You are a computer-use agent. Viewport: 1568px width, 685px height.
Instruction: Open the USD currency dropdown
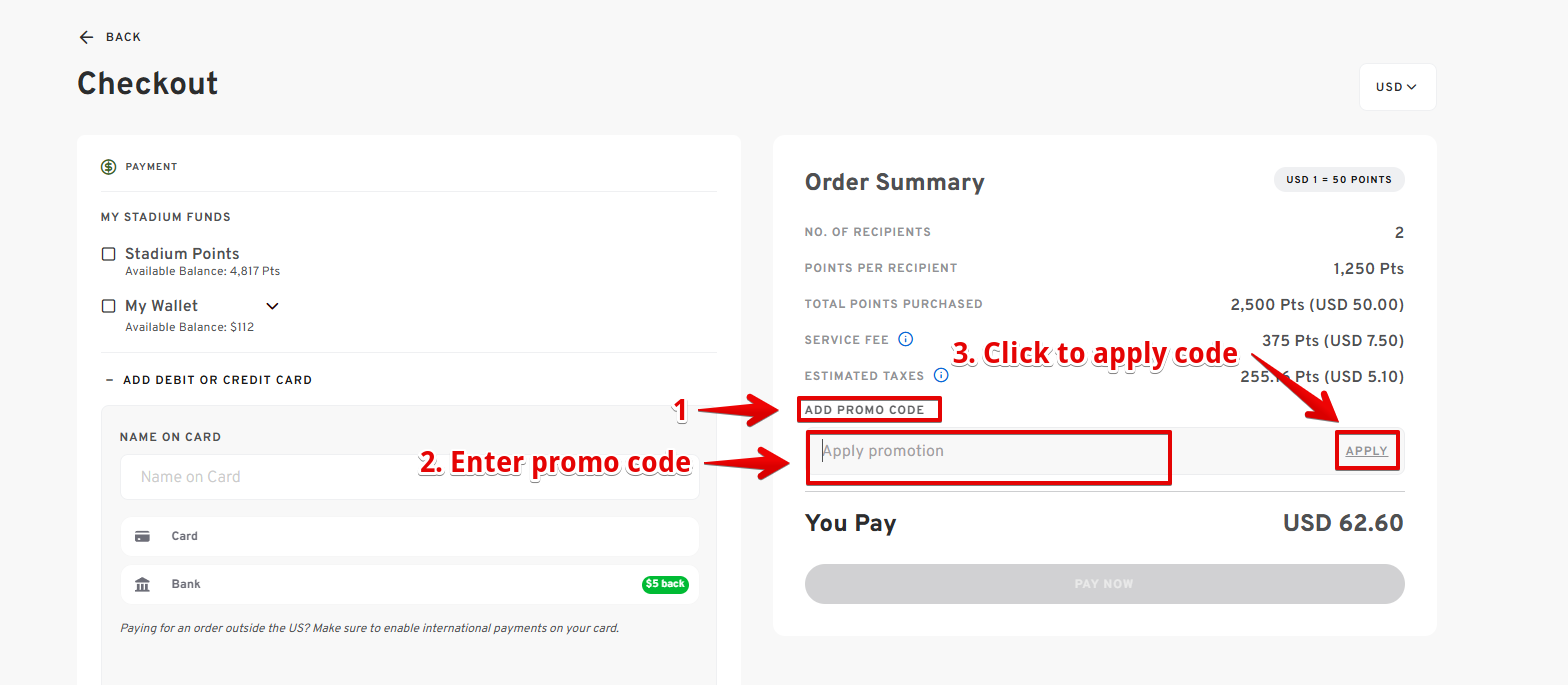click(x=1397, y=87)
